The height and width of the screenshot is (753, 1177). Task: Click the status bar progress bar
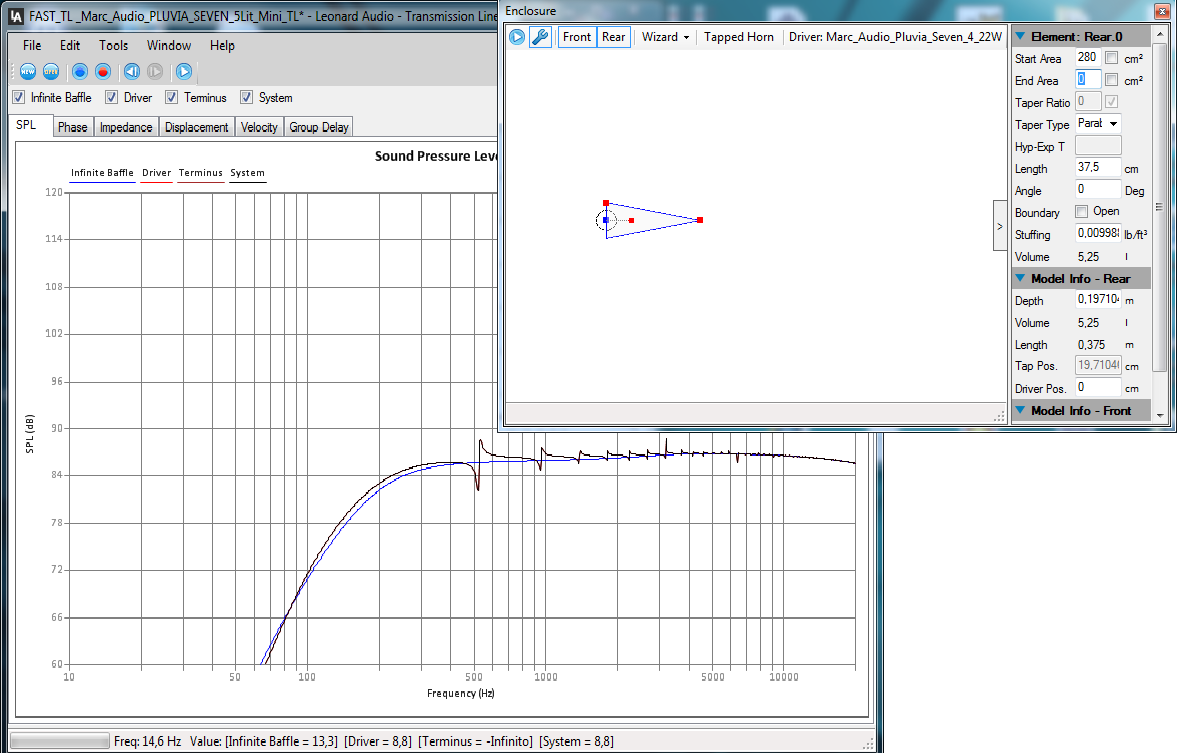(60, 741)
